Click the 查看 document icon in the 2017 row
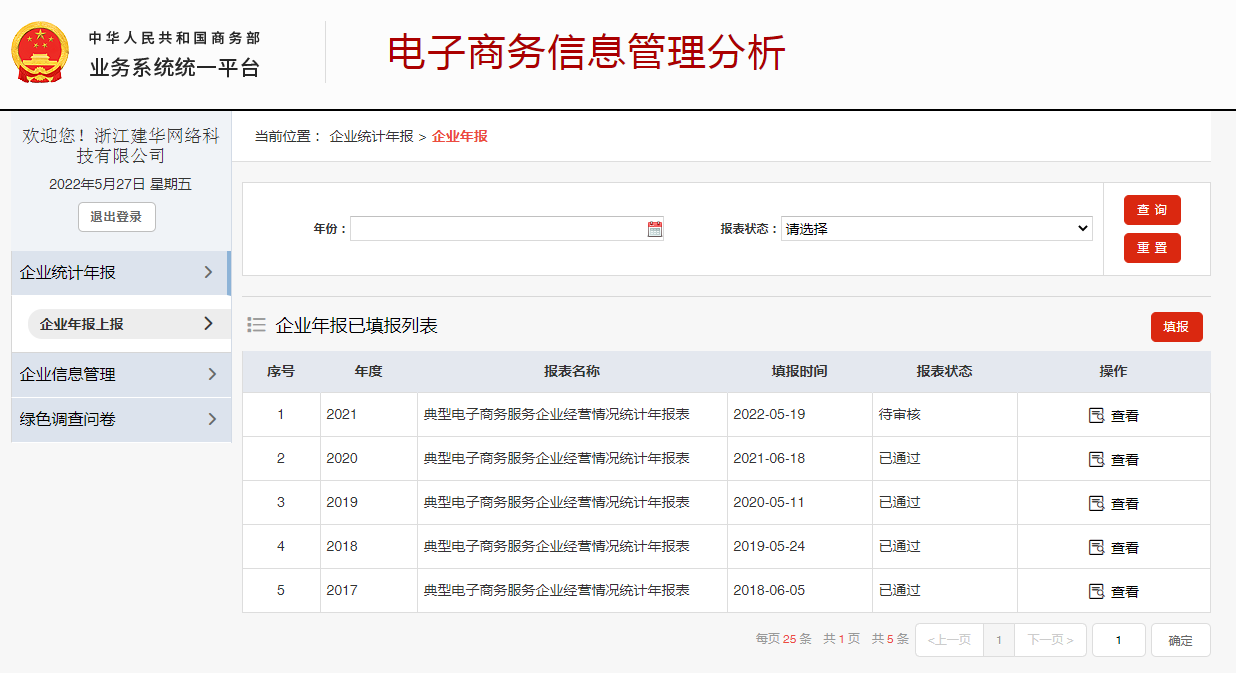Screen dimensions: 1236x673 tap(1096, 590)
